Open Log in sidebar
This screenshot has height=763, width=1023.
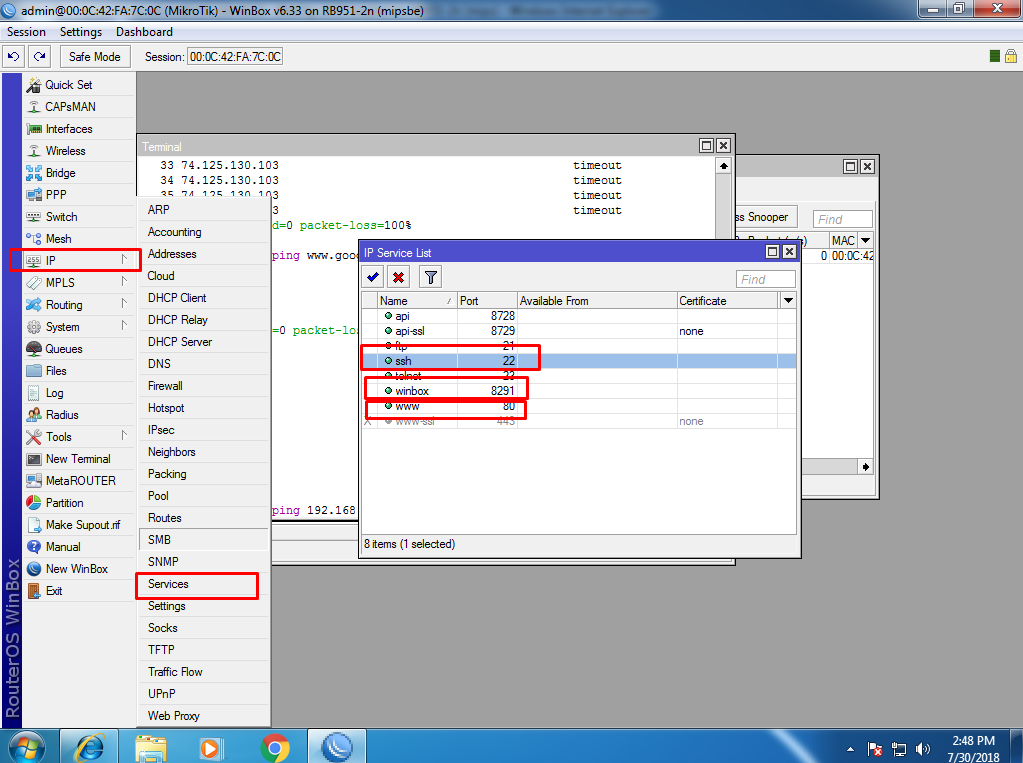point(79,393)
